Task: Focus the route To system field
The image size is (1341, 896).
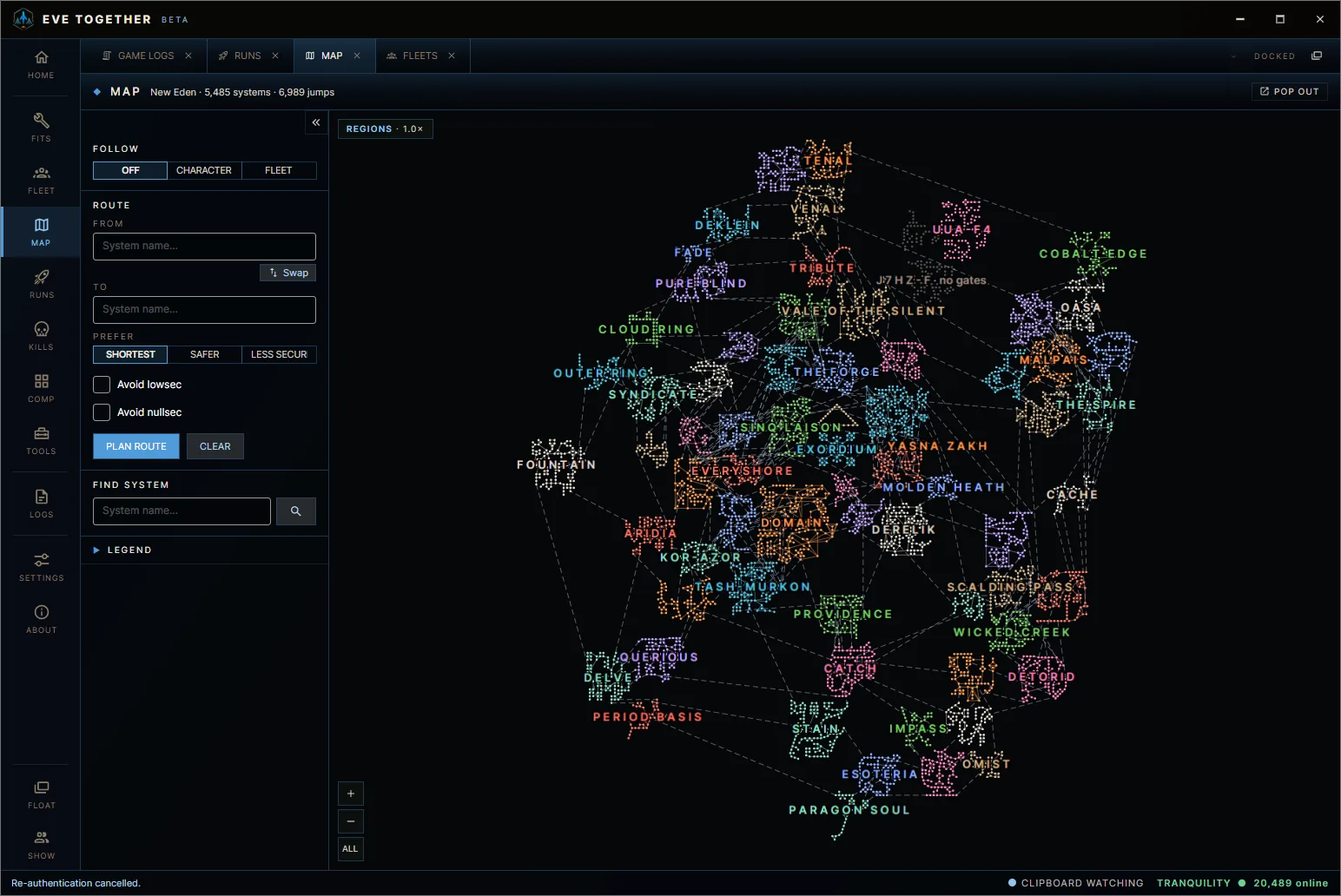Action: pos(204,310)
